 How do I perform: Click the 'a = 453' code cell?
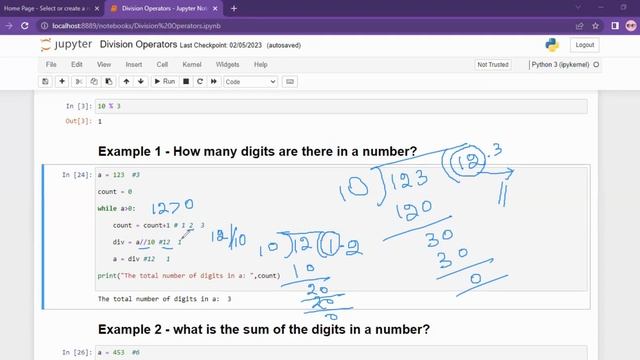[x=341, y=353]
